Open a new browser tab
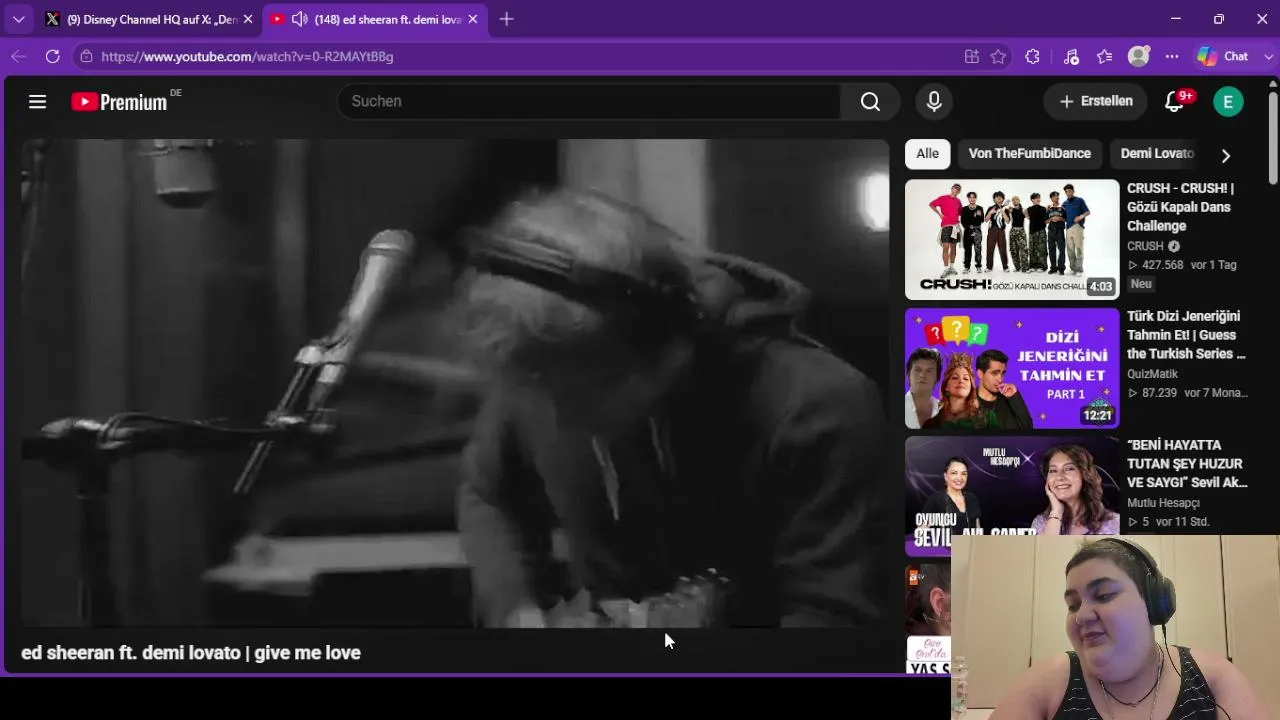The height and width of the screenshot is (720, 1280). point(507,19)
